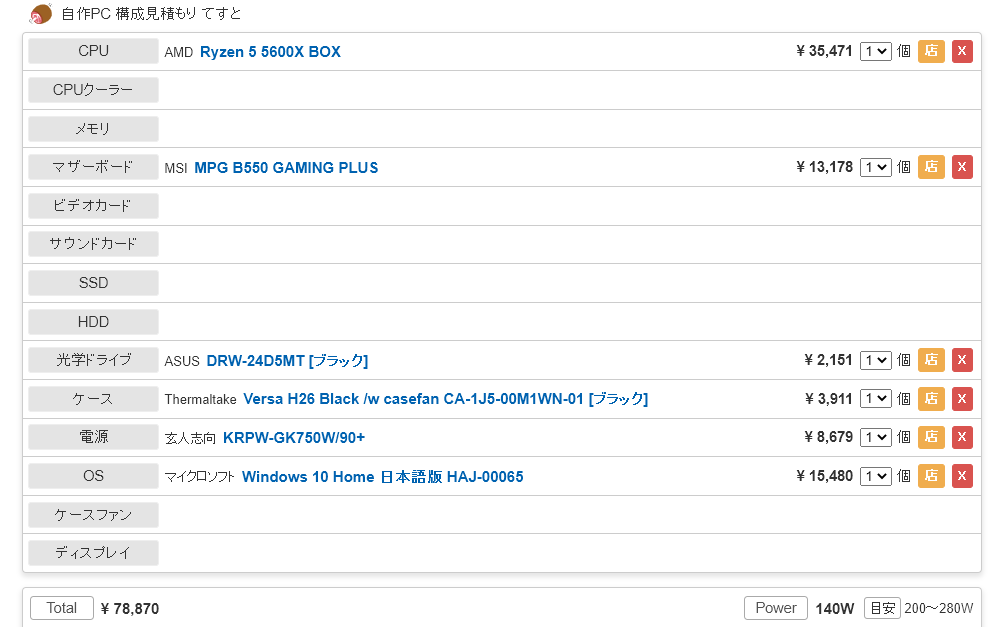Screen dimensions: 991x627
Task: Change quantity dropdown for Ryzen 5 5600X
Action: 875,51
